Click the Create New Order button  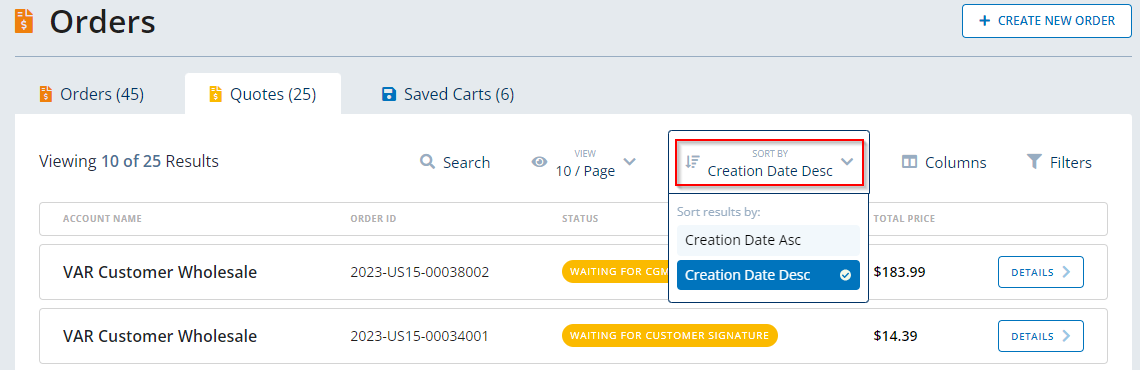1047,21
